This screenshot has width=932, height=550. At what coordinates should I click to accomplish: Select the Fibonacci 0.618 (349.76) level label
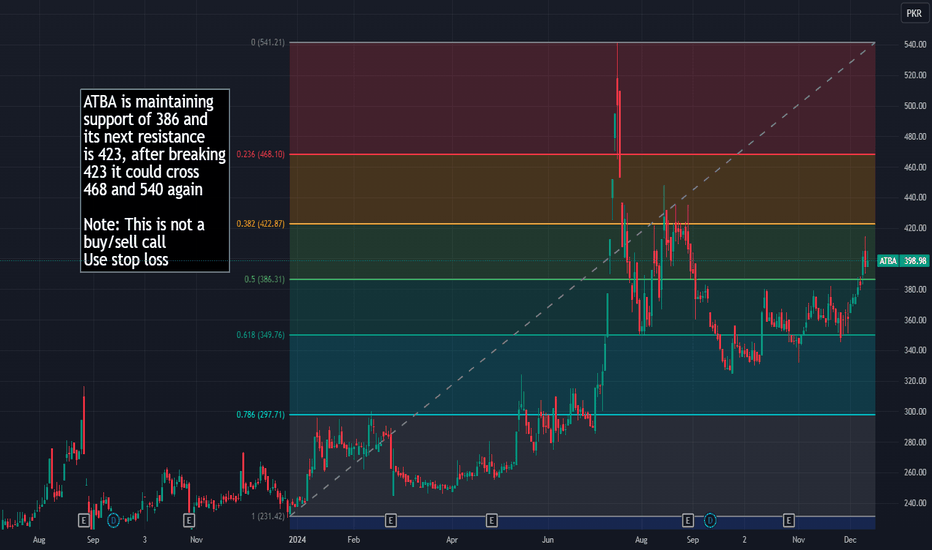click(260, 335)
